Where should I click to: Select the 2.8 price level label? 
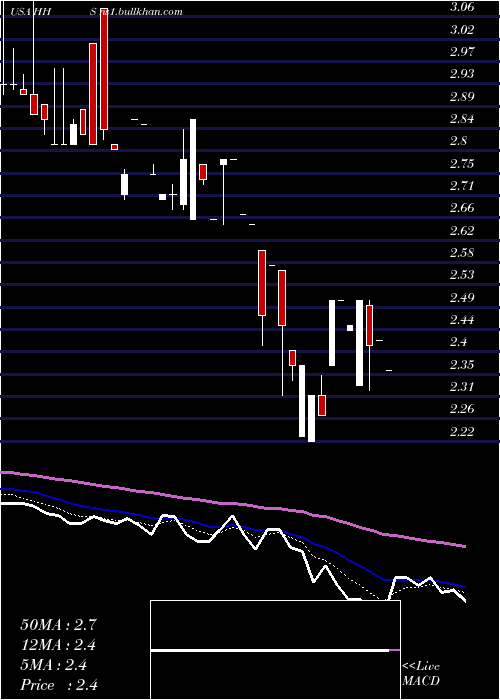coord(458,141)
